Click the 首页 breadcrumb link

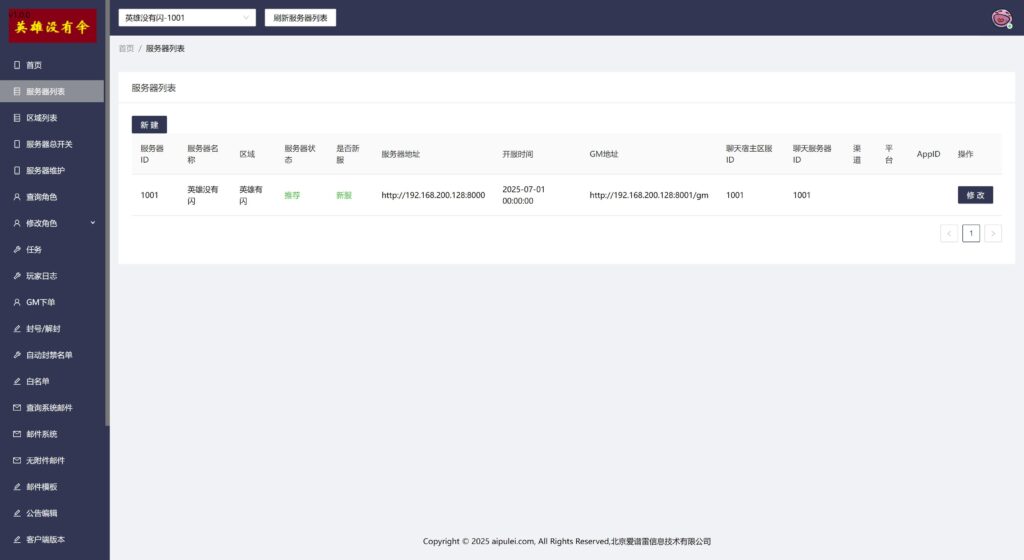tap(126, 48)
